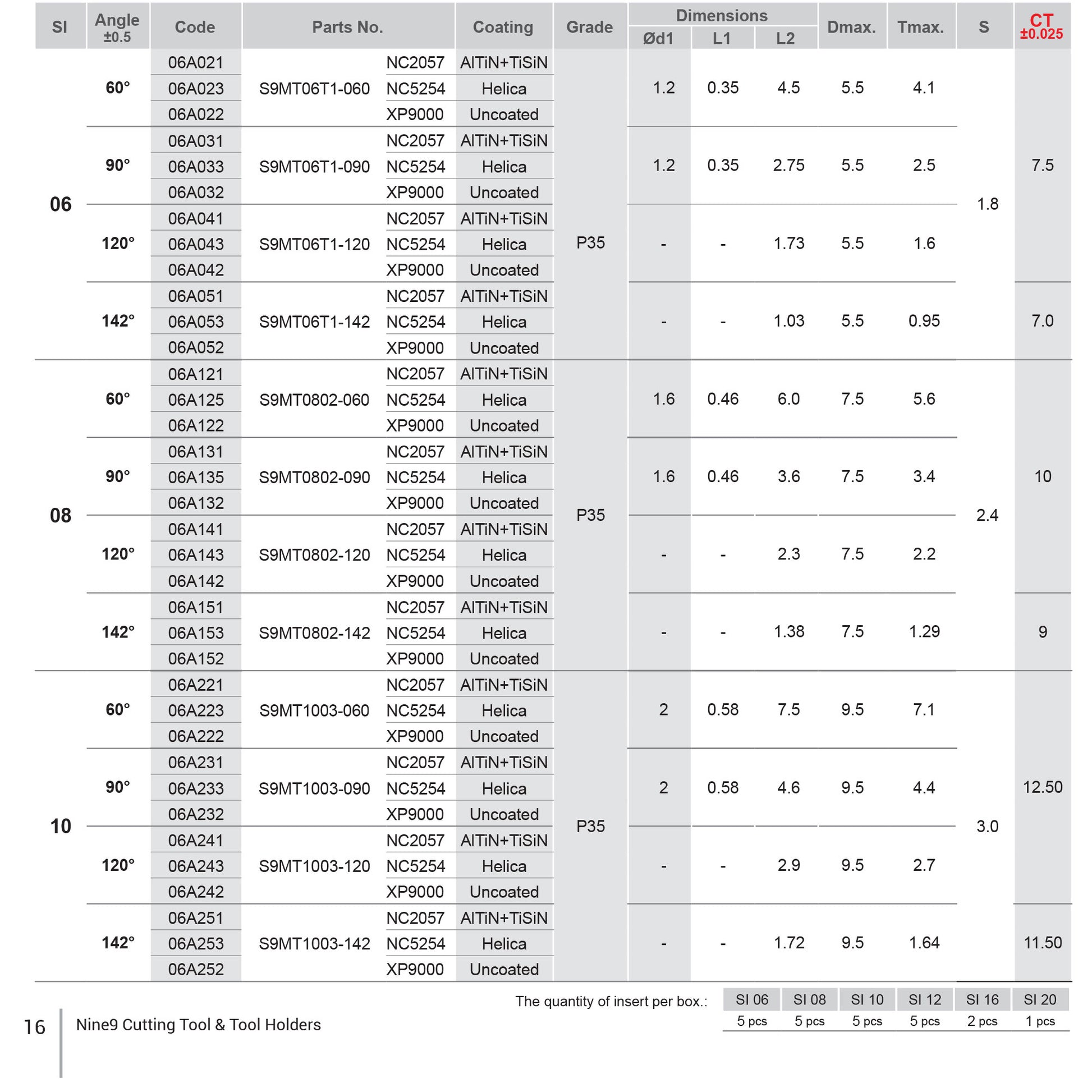Click the Parts No. column header
The height and width of the screenshot is (1092, 1092).
click(347, 26)
